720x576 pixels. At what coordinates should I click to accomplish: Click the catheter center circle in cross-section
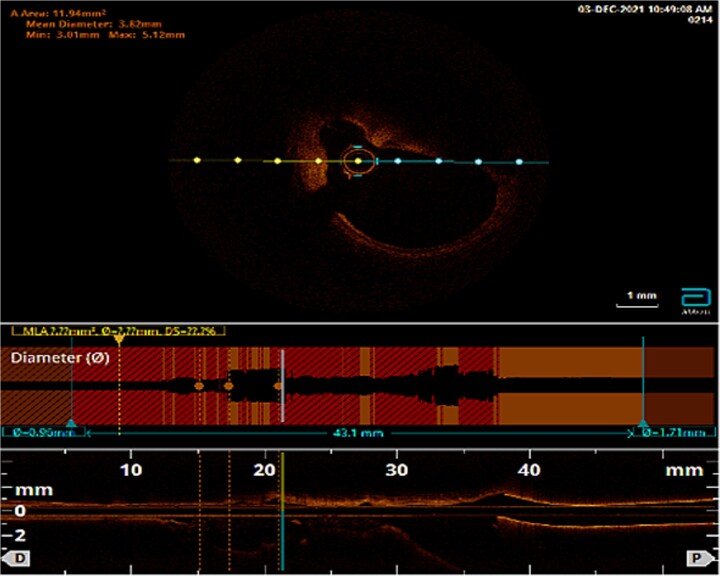(x=358, y=160)
